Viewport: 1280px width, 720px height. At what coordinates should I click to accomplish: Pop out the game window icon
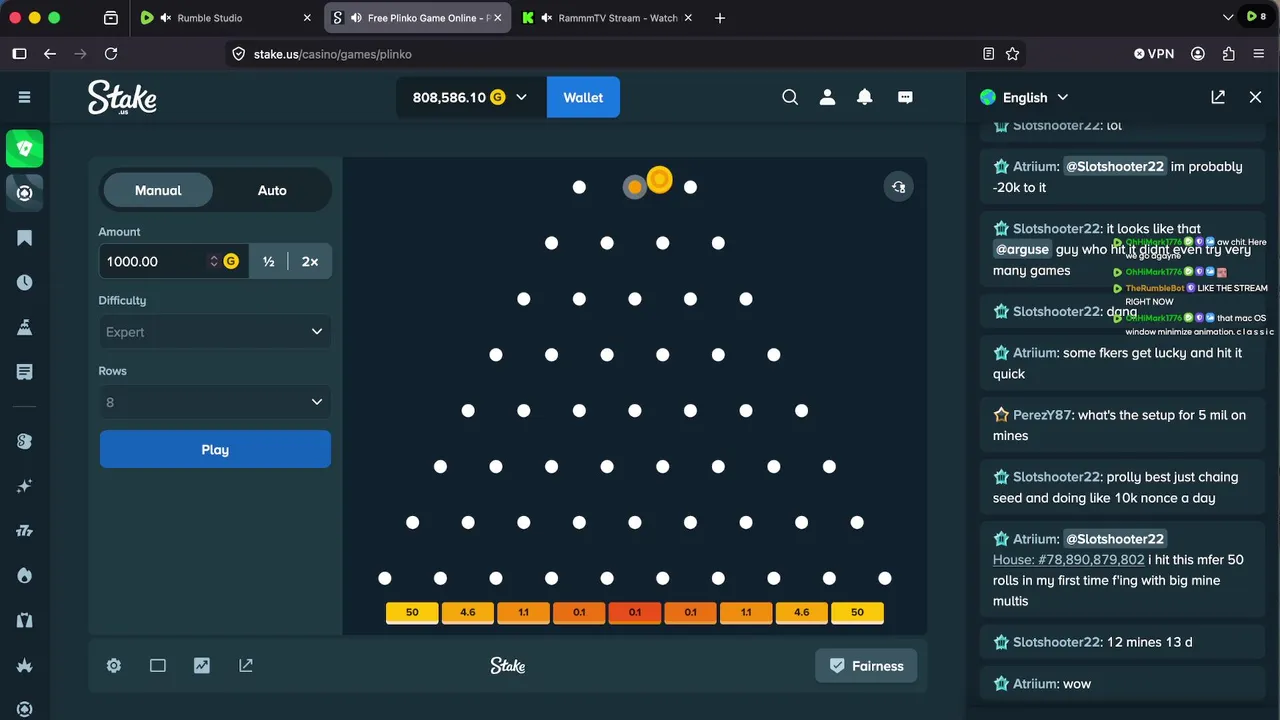(x=246, y=665)
